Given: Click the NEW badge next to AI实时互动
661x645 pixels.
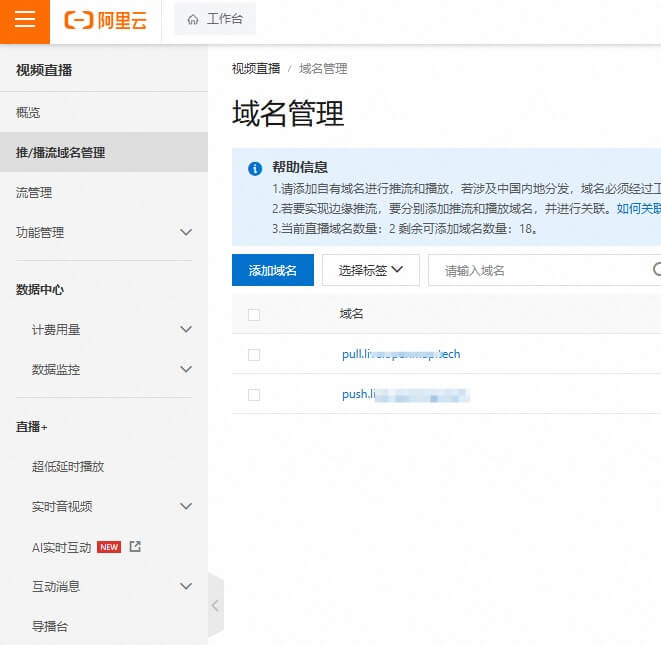Looking at the screenshot, I should click(109, 547).
